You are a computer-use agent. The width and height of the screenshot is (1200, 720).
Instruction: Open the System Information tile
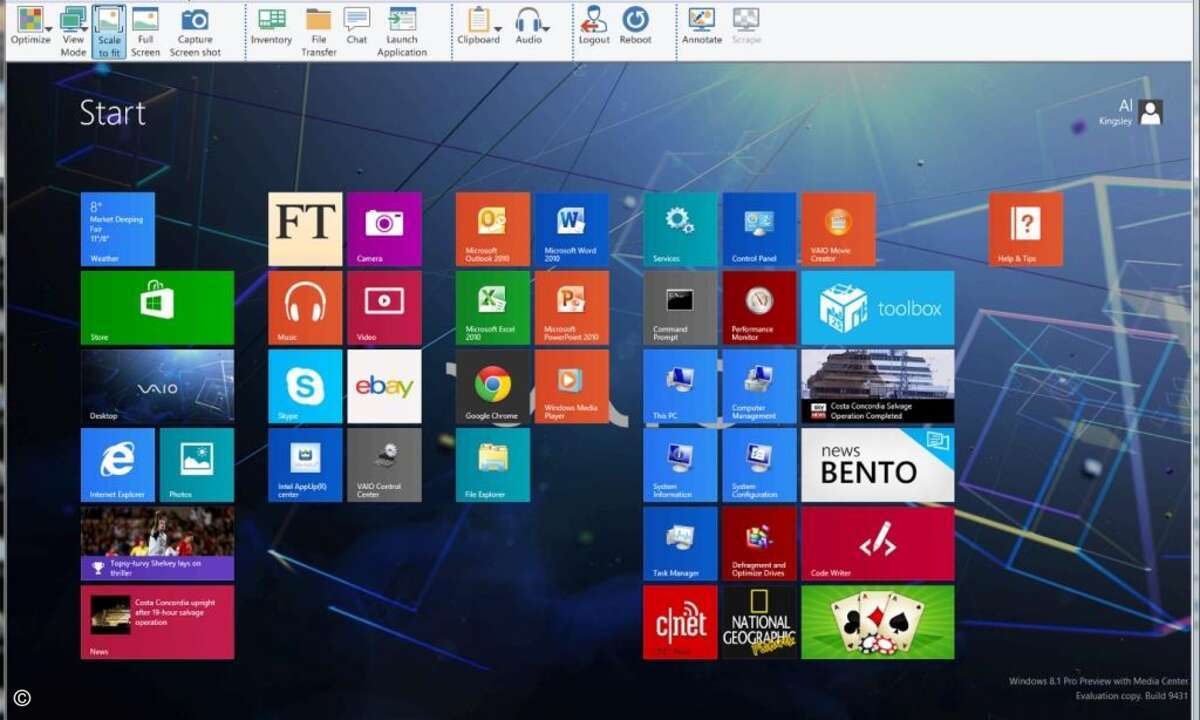680,465
